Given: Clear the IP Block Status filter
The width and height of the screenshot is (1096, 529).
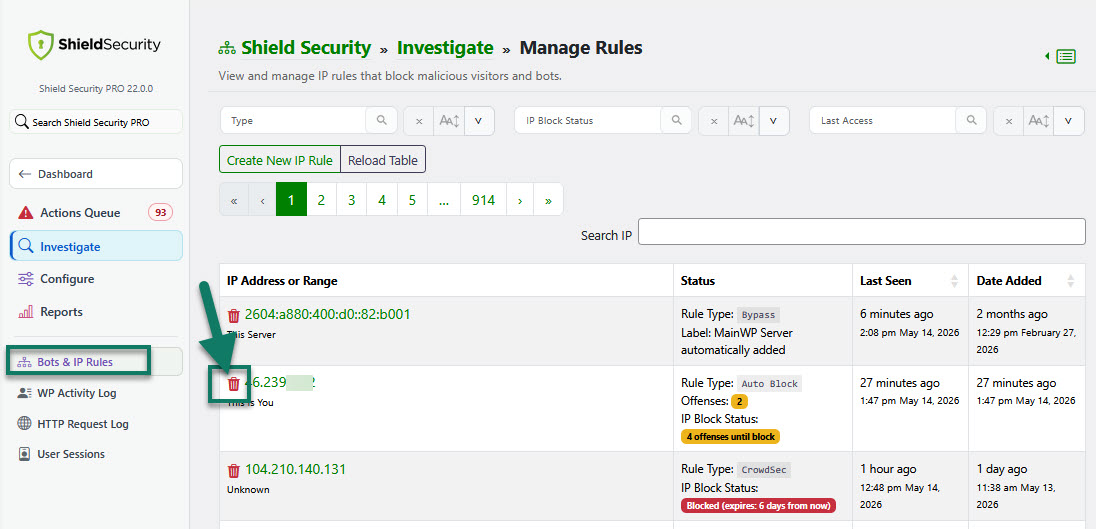Looking at the screenshot, I should (x=714, y=121).
